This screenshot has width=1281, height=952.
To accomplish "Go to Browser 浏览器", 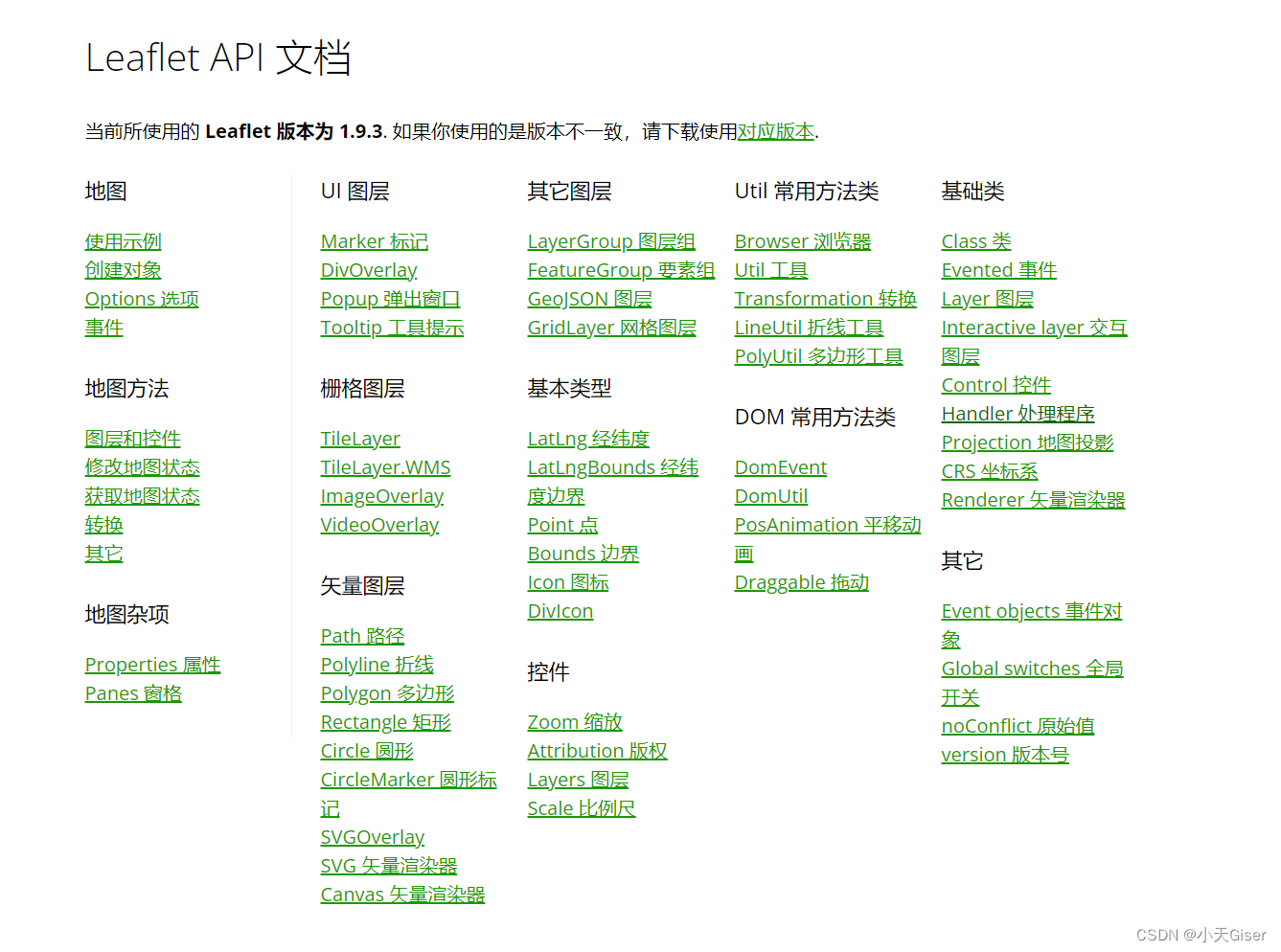I will (803, 241).
